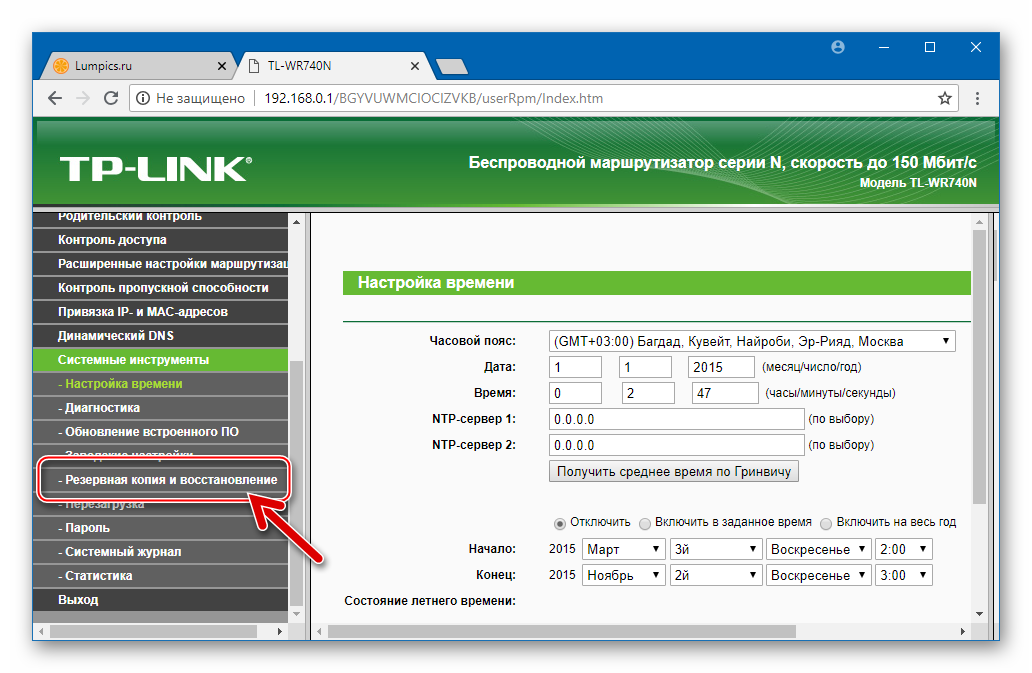Click the site info icon in address bar
1032x673 pixels.
point(143,98)
